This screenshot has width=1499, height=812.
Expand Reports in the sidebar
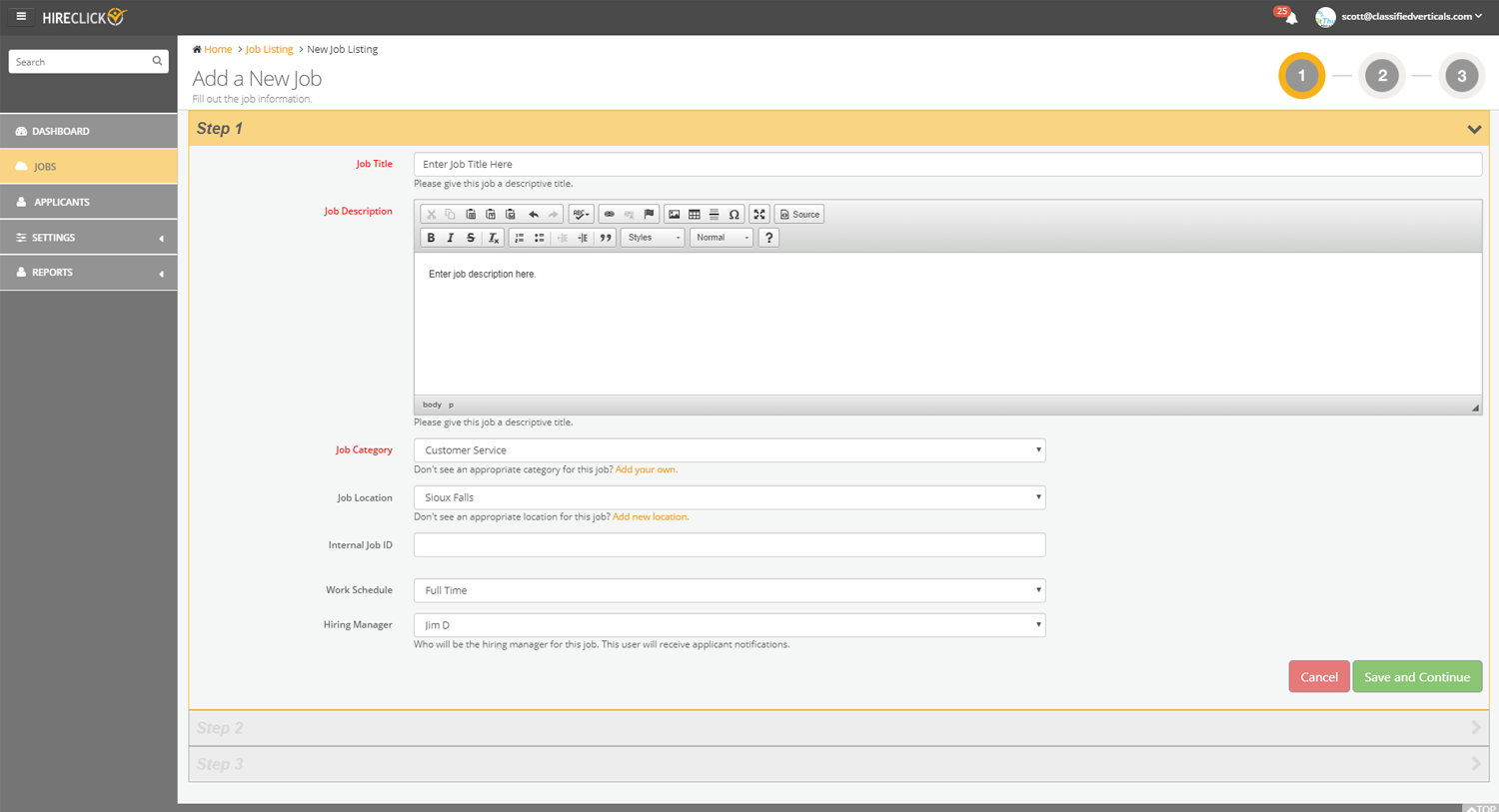(89, 273)
